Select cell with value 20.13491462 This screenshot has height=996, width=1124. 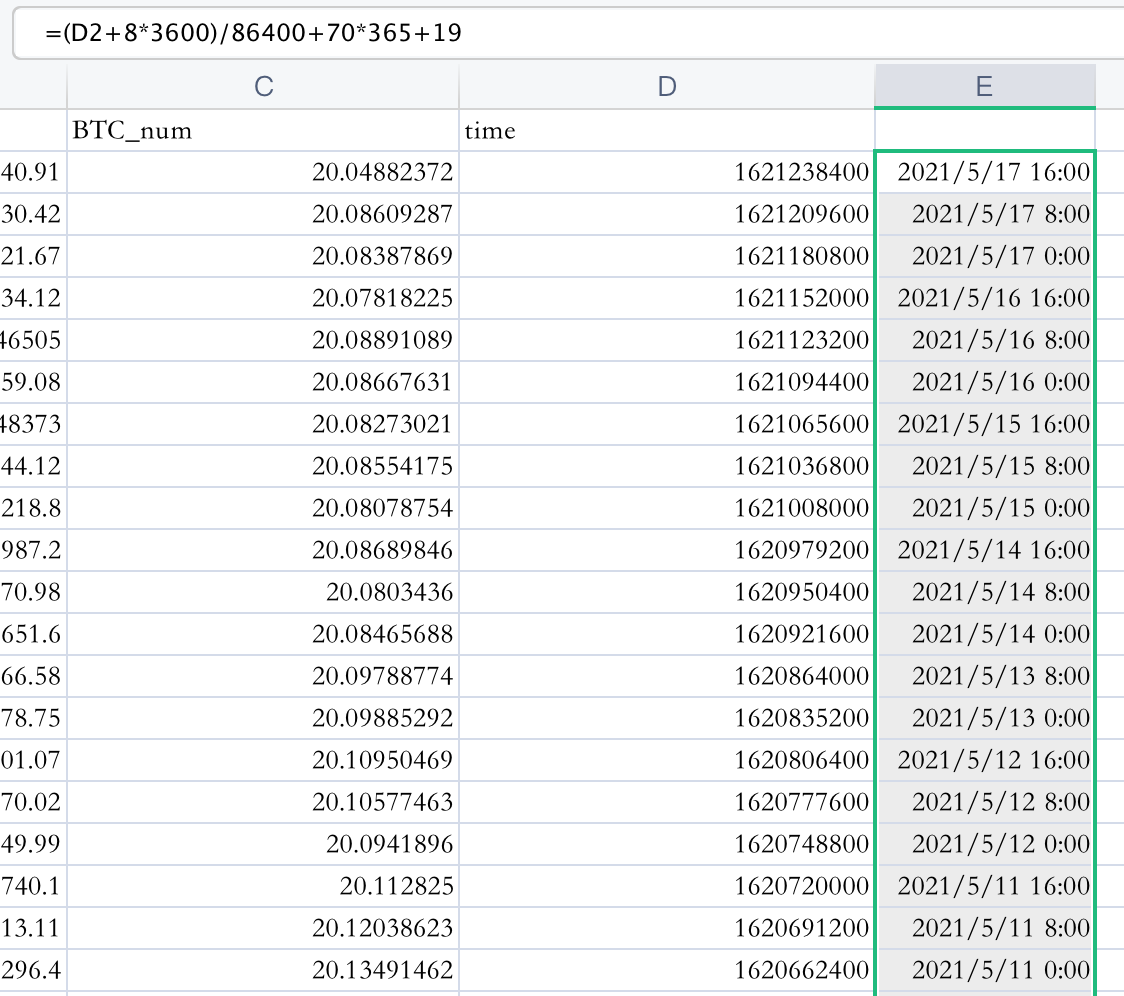[x=263, y=970]
